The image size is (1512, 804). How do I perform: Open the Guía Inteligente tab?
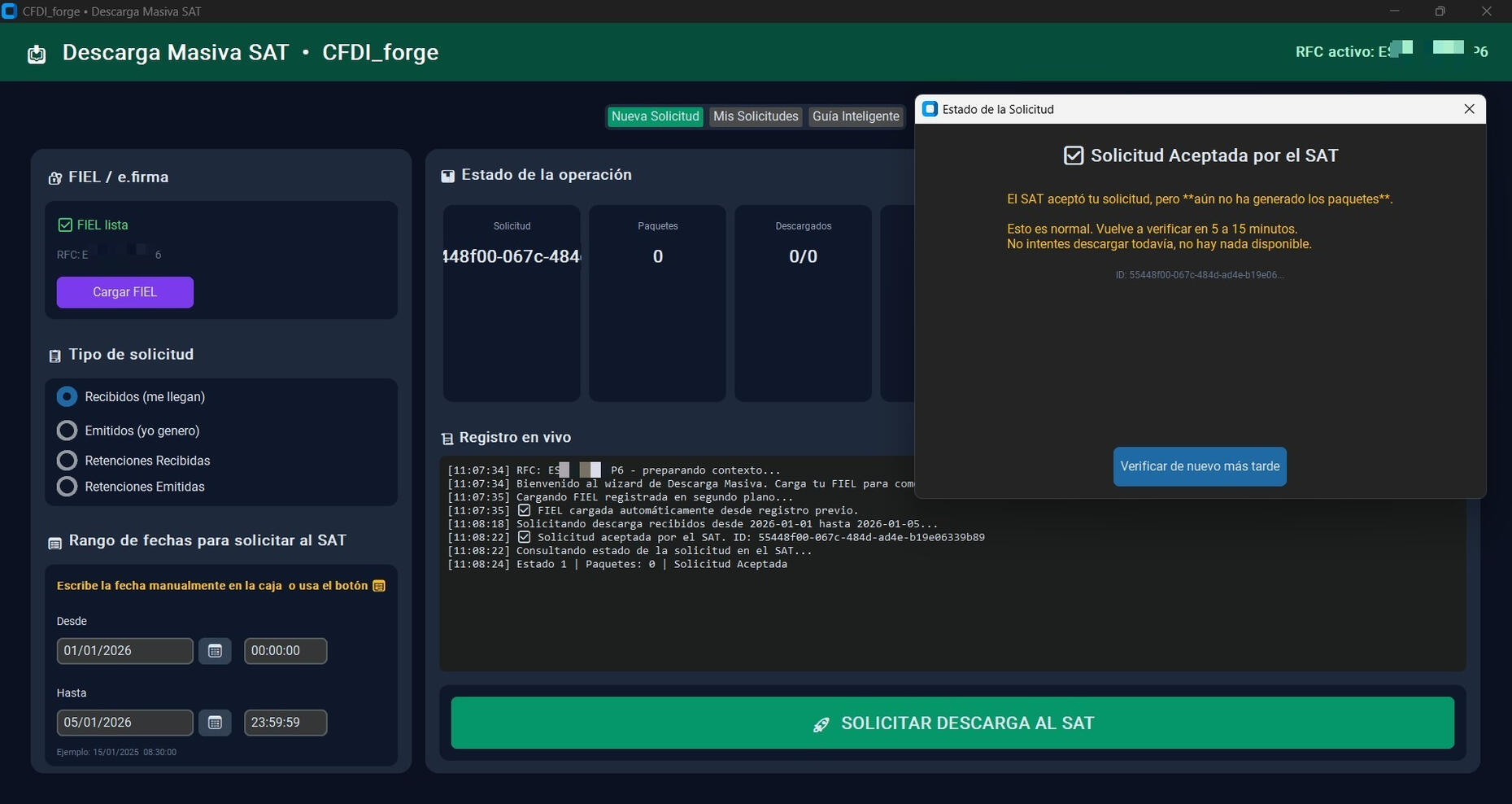click(856, 116)
